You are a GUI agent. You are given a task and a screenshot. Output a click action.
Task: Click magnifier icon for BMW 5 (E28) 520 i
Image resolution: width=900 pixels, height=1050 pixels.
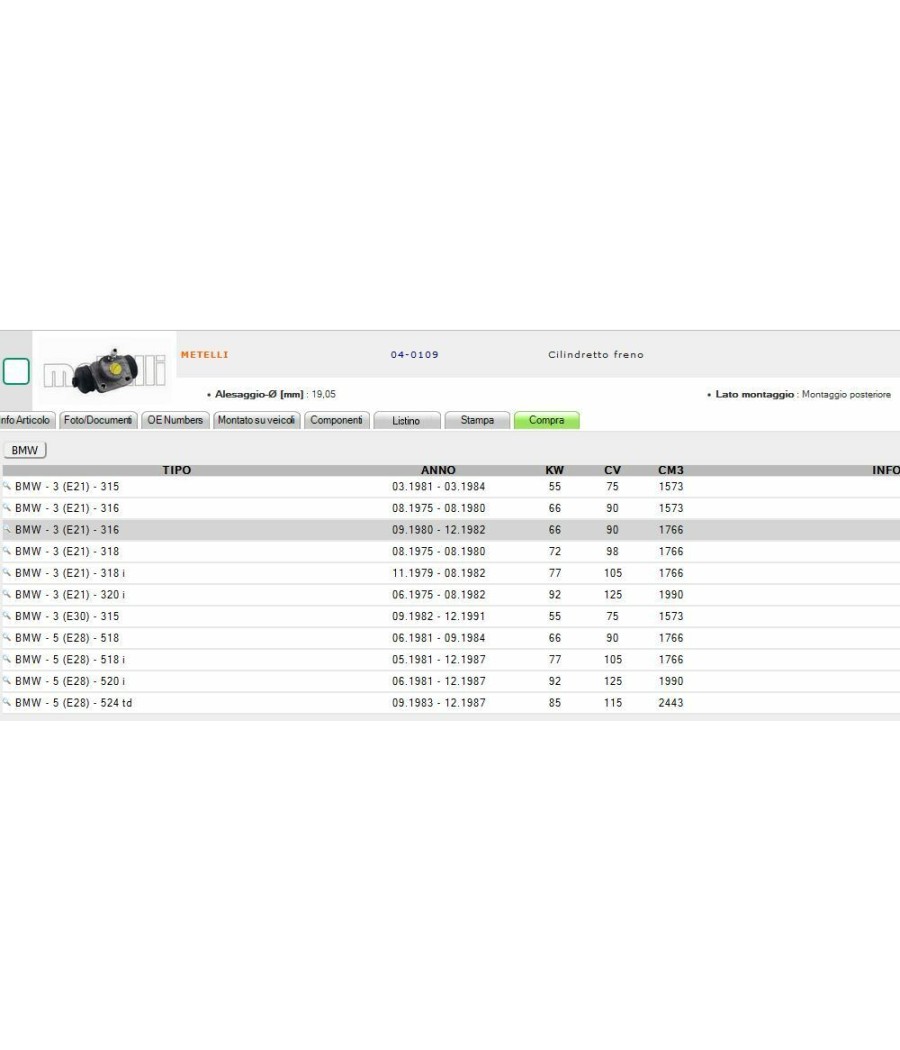[7, 680]
